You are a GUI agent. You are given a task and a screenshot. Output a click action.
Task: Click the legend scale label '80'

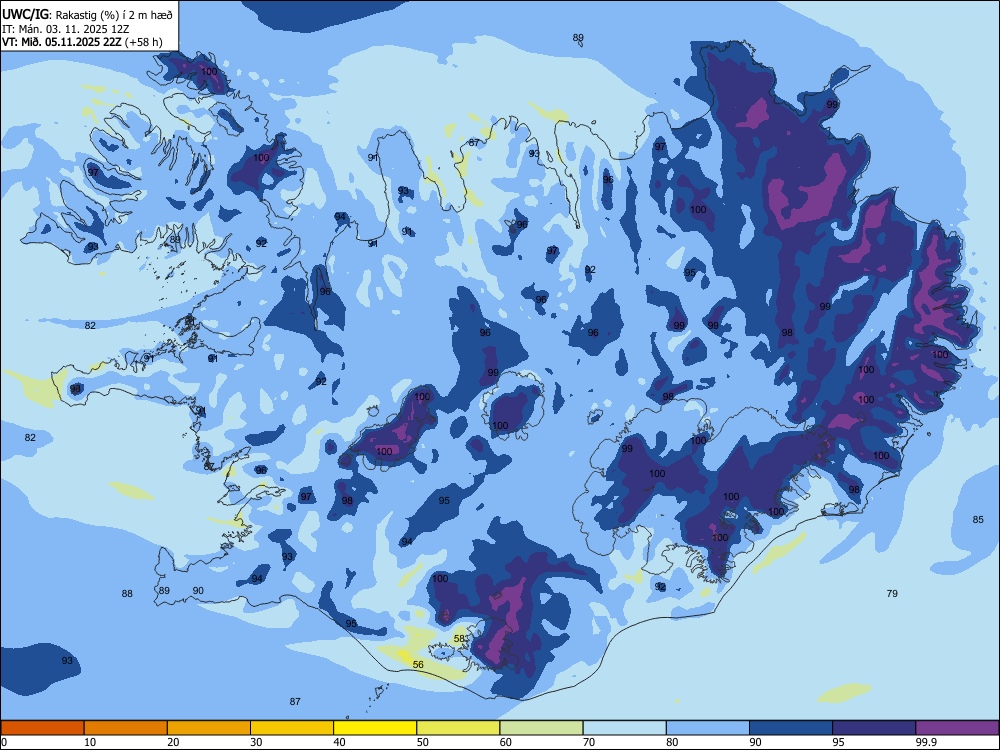click(672, 742)
